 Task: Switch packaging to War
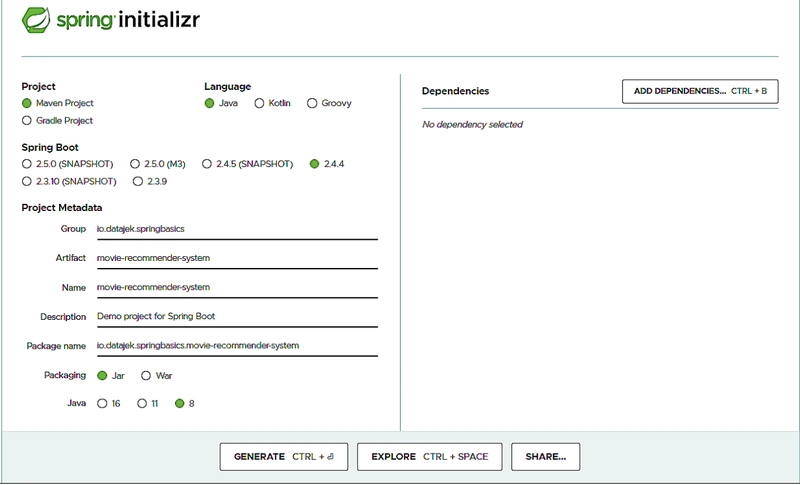click(146, 376)
